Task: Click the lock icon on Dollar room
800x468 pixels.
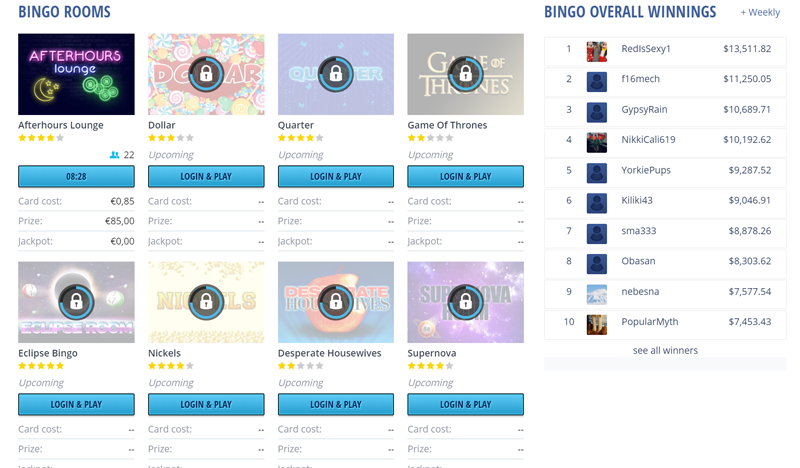Action: [x=206, y=73]
